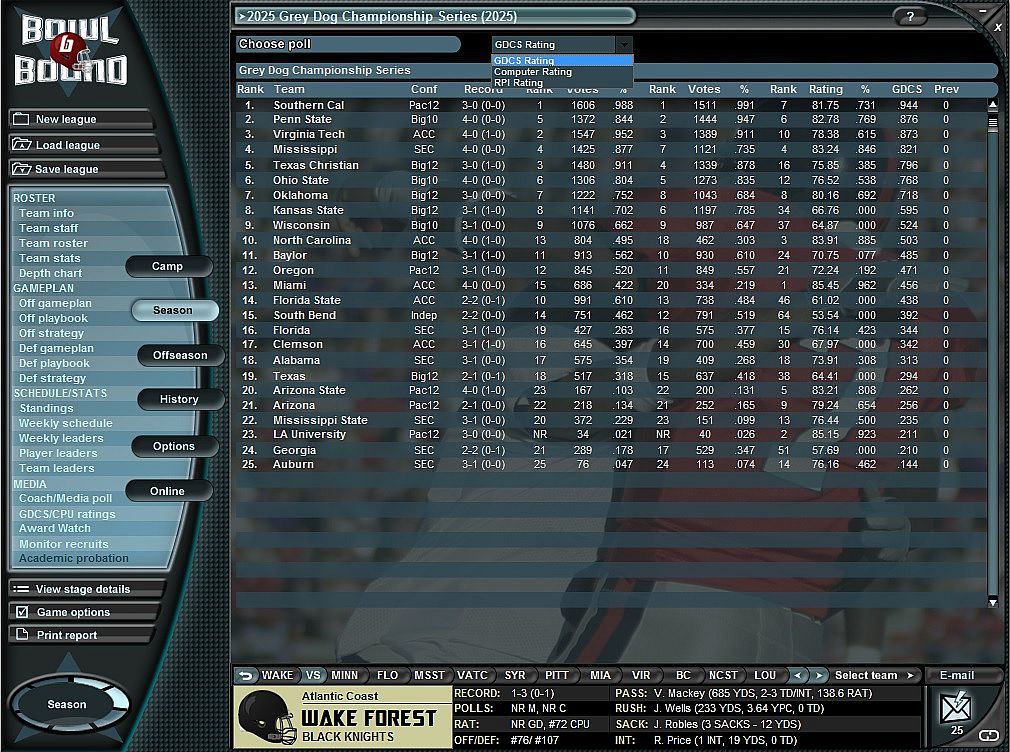Switch to the MIA team tab
This screenshot has width=1010, height=752.
[600, 675]
